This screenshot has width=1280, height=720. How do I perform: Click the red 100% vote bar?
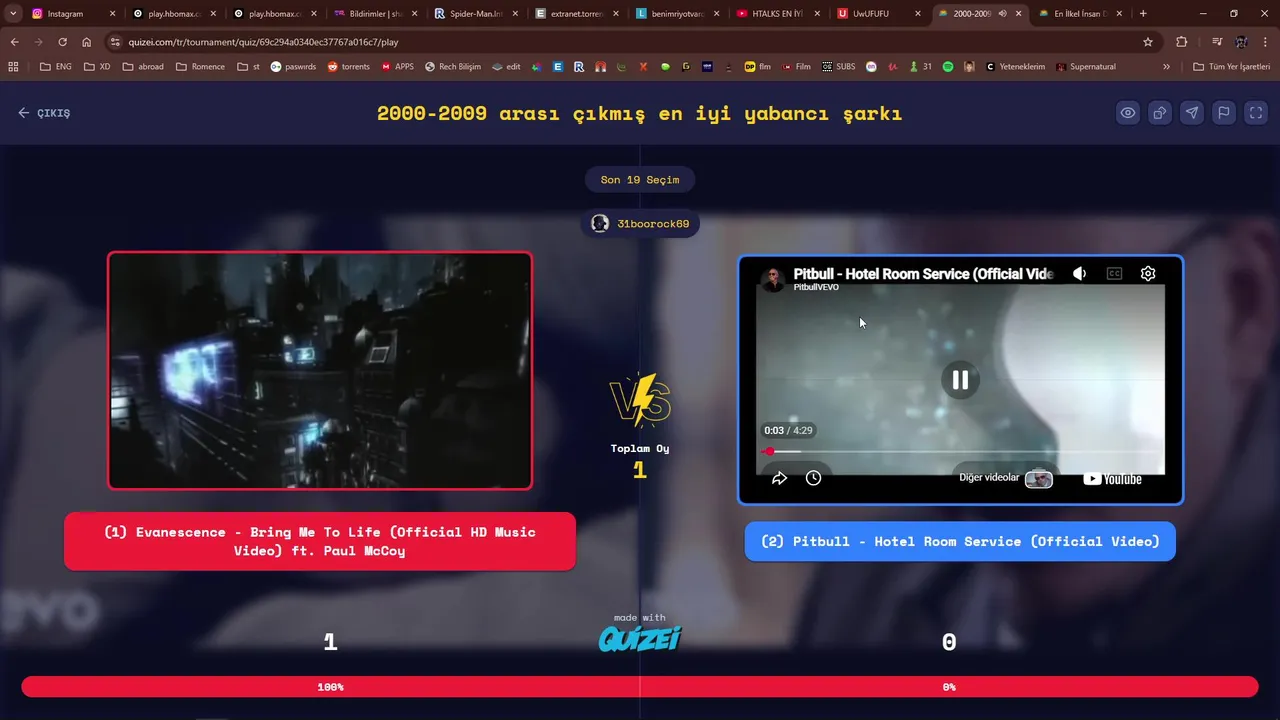point(330,687)
